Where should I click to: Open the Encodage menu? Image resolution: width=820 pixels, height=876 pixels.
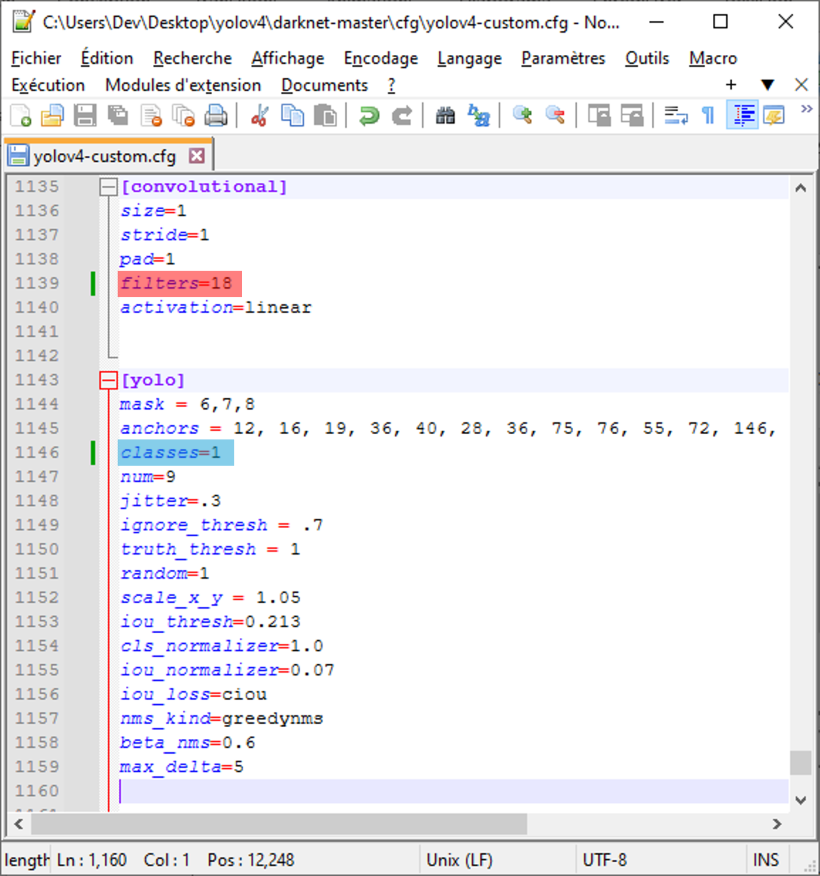coord(381,58)
